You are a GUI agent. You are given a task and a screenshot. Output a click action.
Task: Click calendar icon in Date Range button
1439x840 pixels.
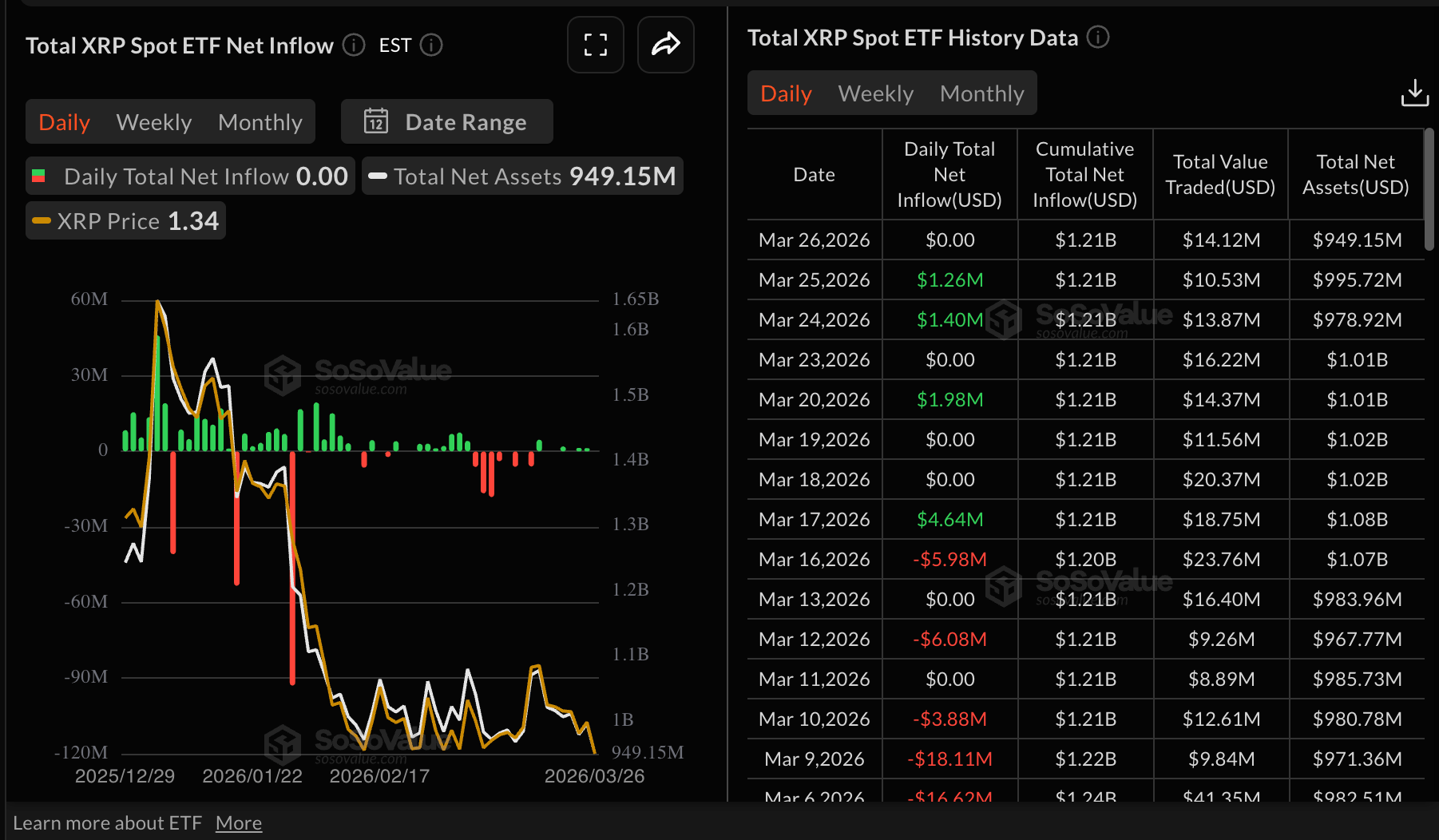click(x=376, y=121)
